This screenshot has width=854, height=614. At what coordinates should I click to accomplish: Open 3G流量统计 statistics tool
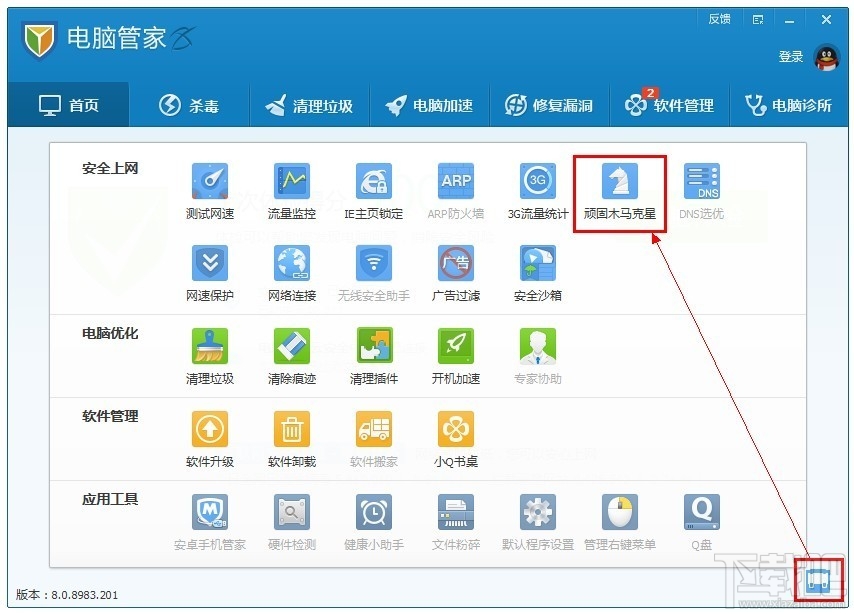pos(538,191)
